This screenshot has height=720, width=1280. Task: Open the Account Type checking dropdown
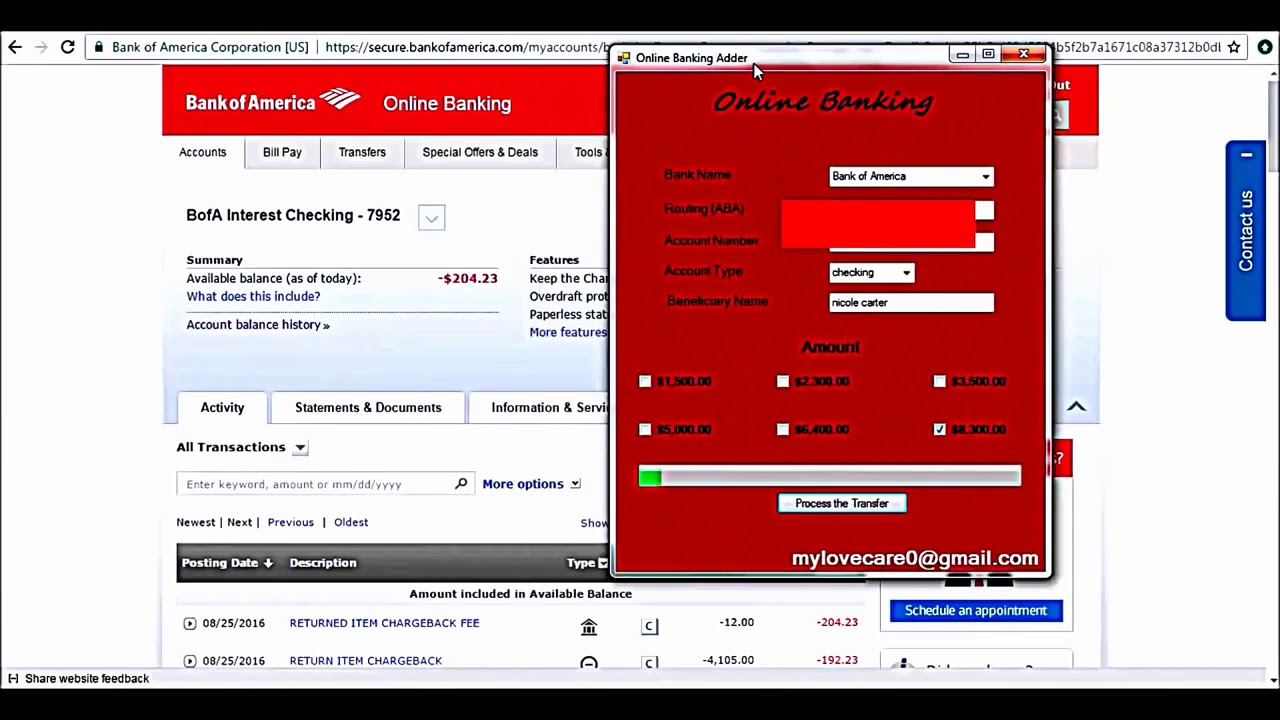(x=906, y=273)
